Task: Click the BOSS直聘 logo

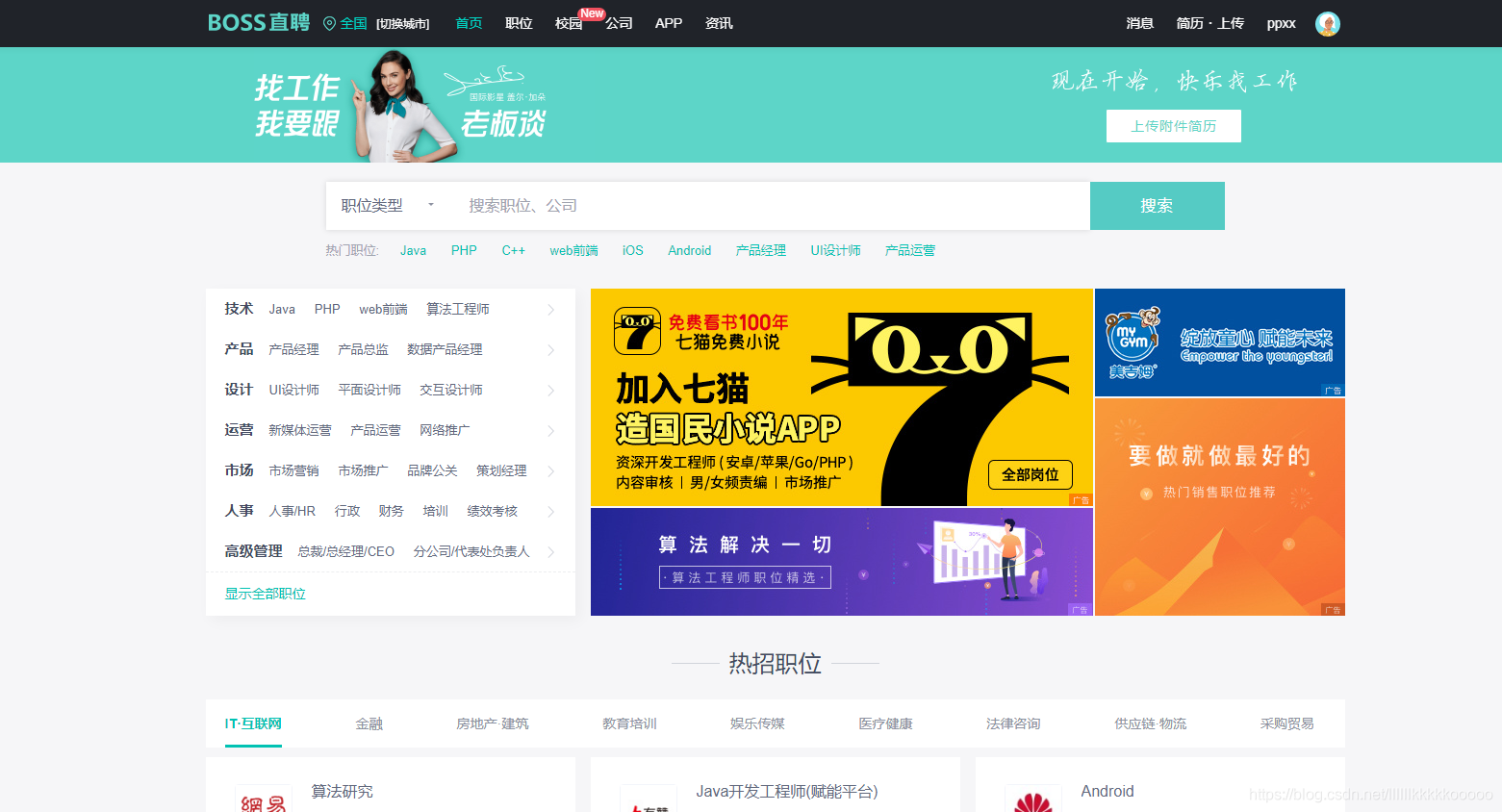Action: point(259,22)
